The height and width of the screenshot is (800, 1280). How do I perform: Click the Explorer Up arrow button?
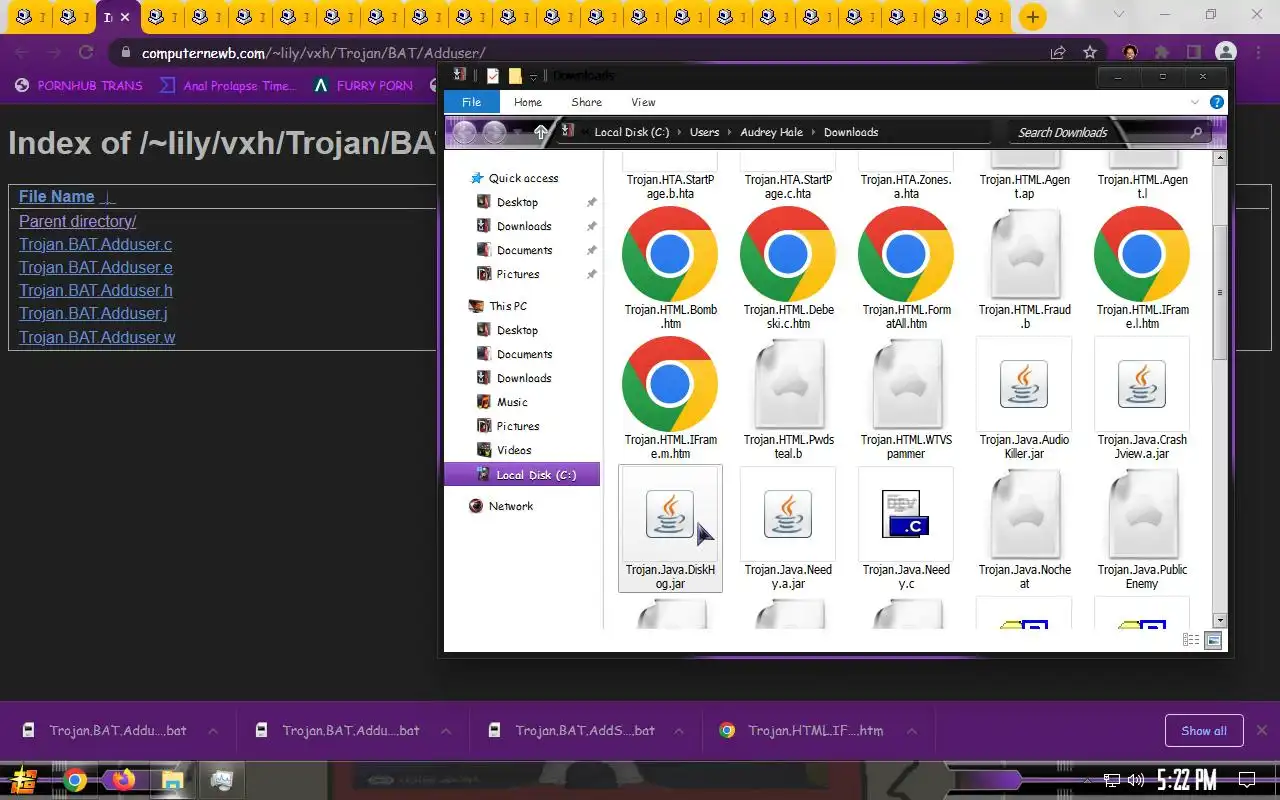coord(541,132)
